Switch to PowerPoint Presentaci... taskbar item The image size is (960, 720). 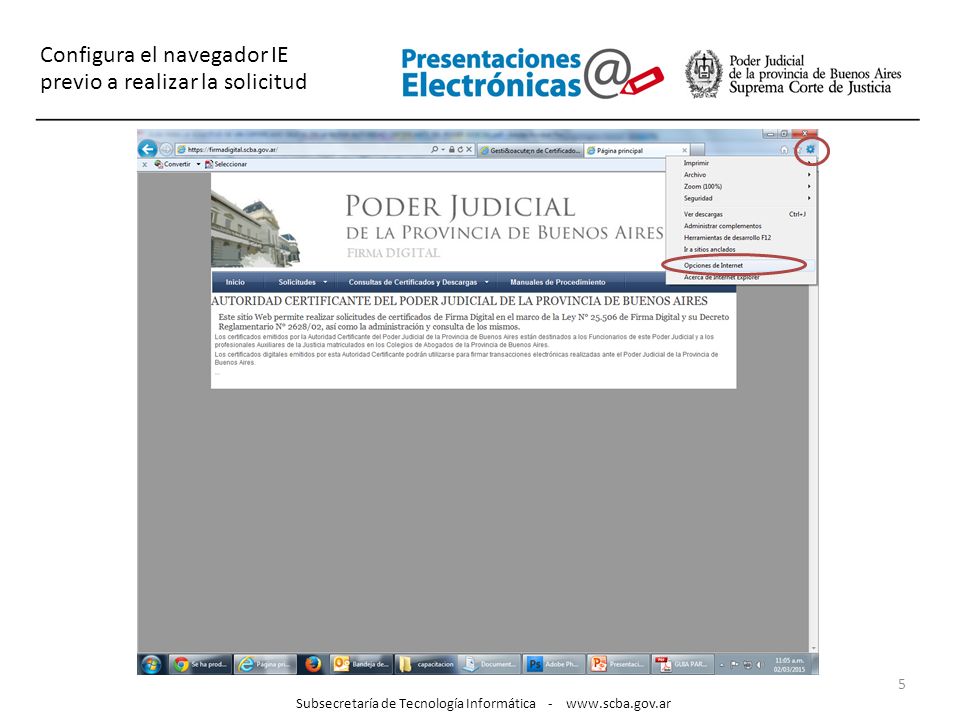618,664
